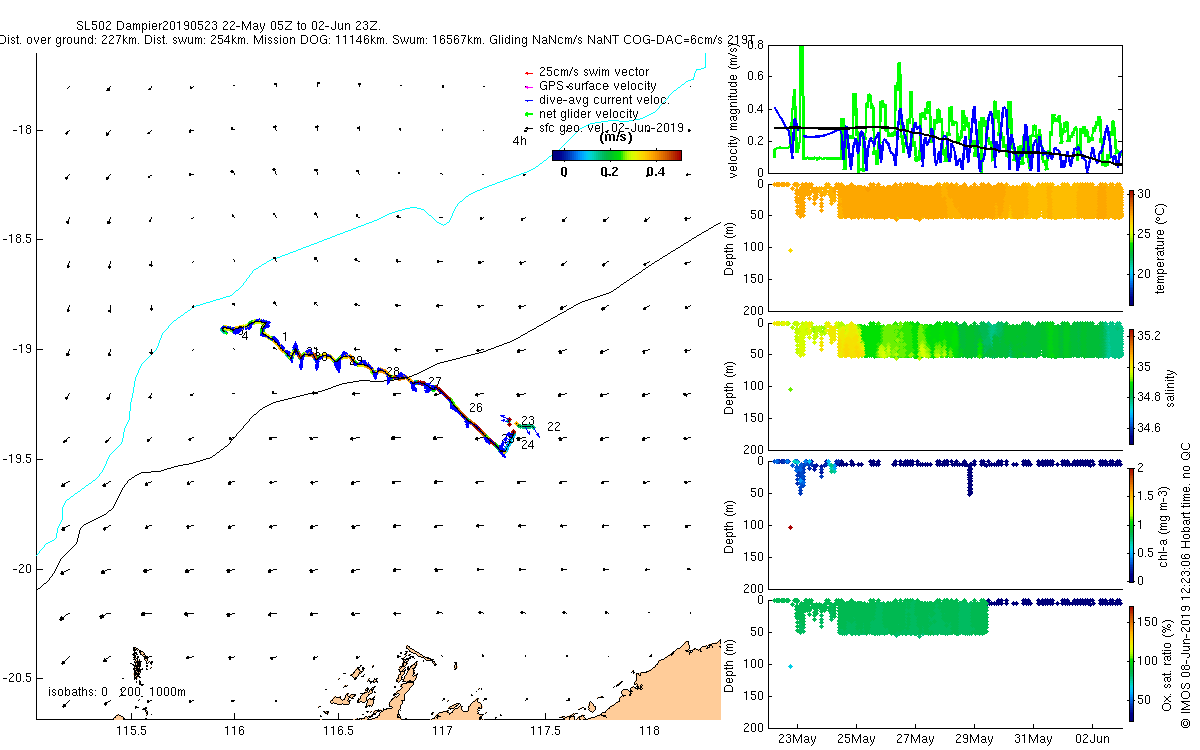The height and width of the screenshot is (750, 1200).
Task: Click the '-20.5' latitude tick on the map
Action: 15,679
